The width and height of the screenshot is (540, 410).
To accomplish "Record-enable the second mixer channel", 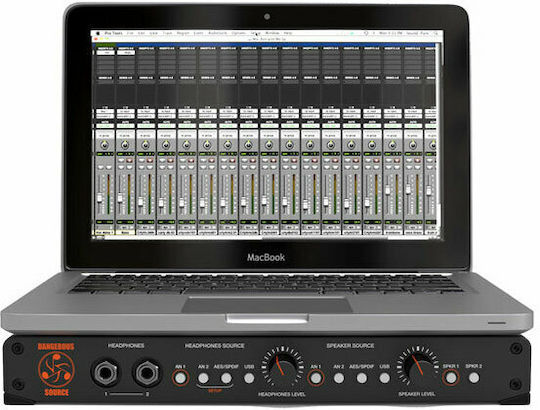I will (129, 160).
